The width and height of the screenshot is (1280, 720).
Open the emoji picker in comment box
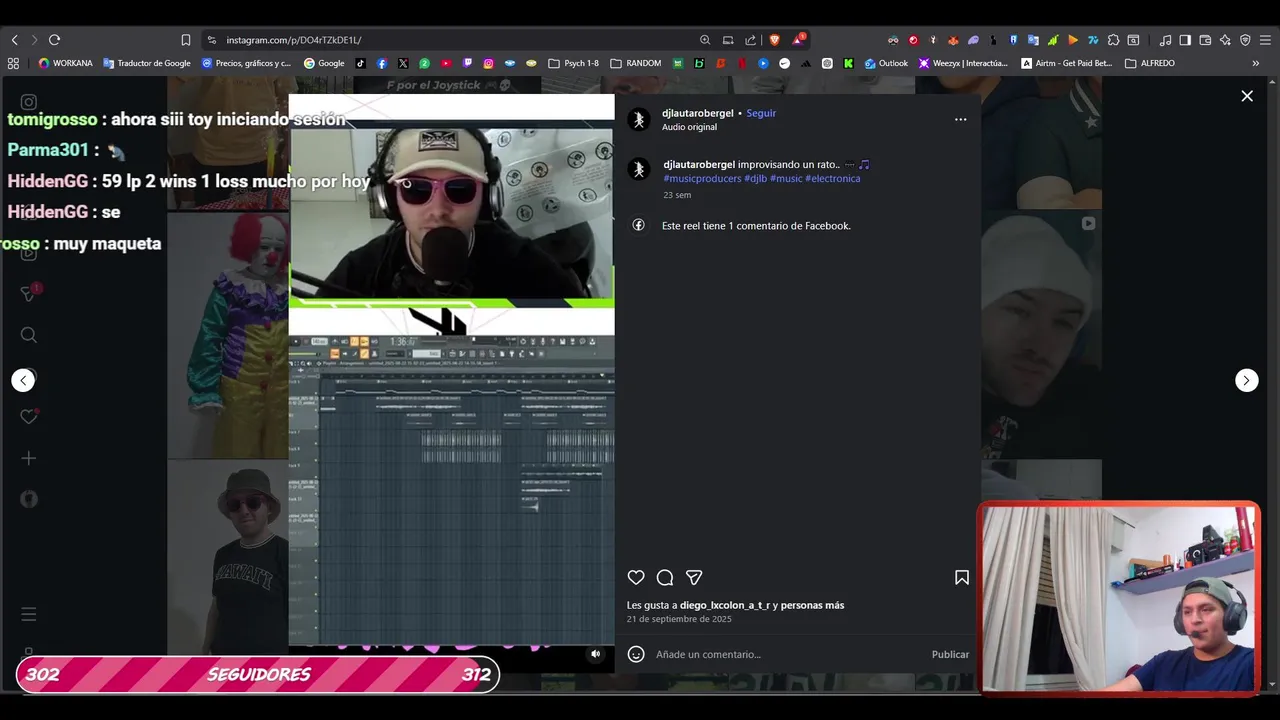click(636, 654)
